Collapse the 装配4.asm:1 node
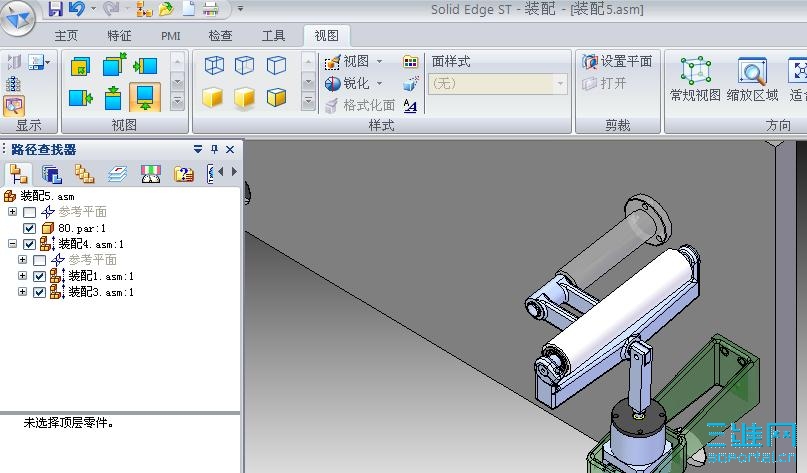This screenshot has height=473, width=807. 12,244
